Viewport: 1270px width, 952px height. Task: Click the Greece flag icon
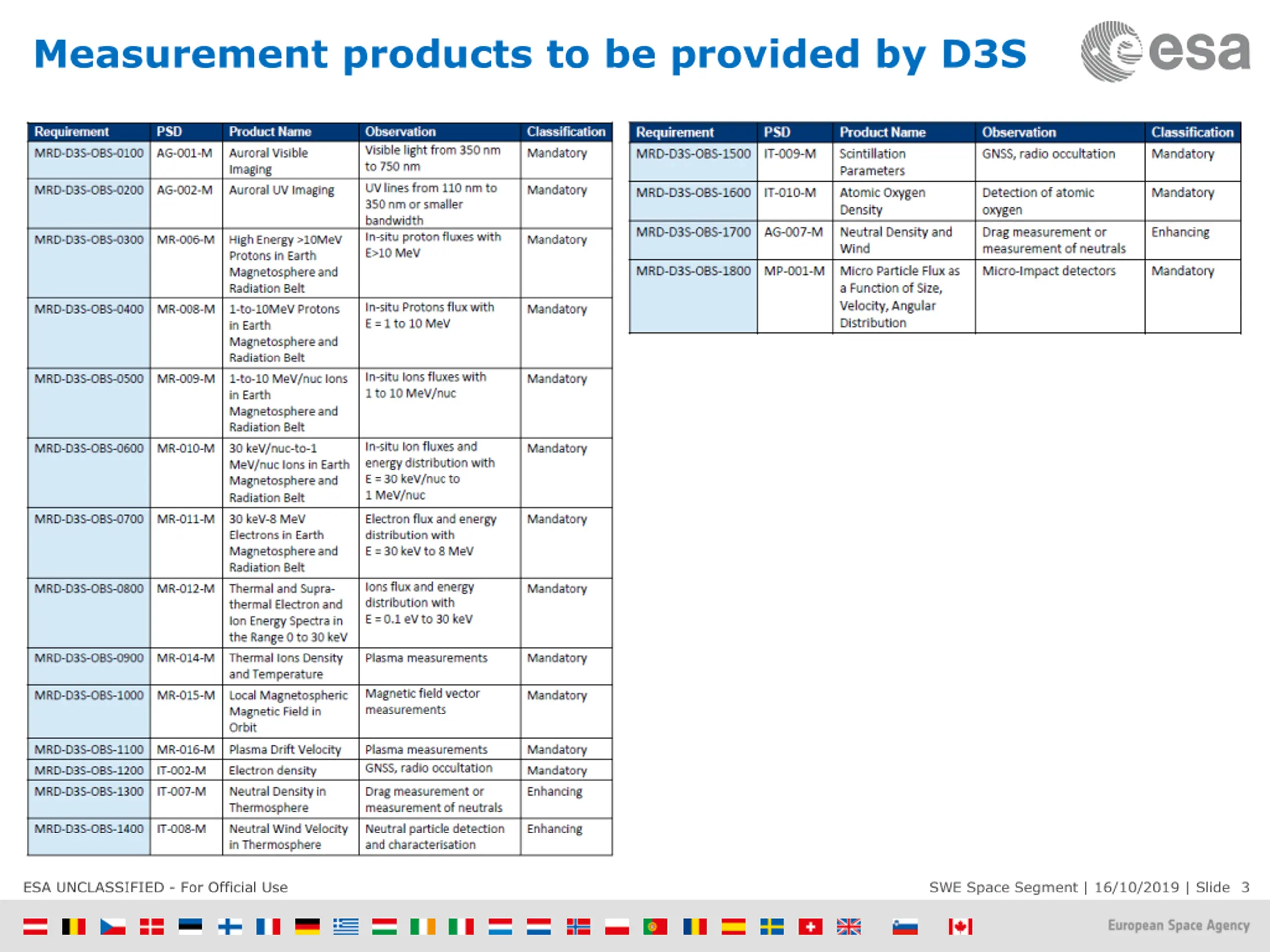click(x=346, y=926)
